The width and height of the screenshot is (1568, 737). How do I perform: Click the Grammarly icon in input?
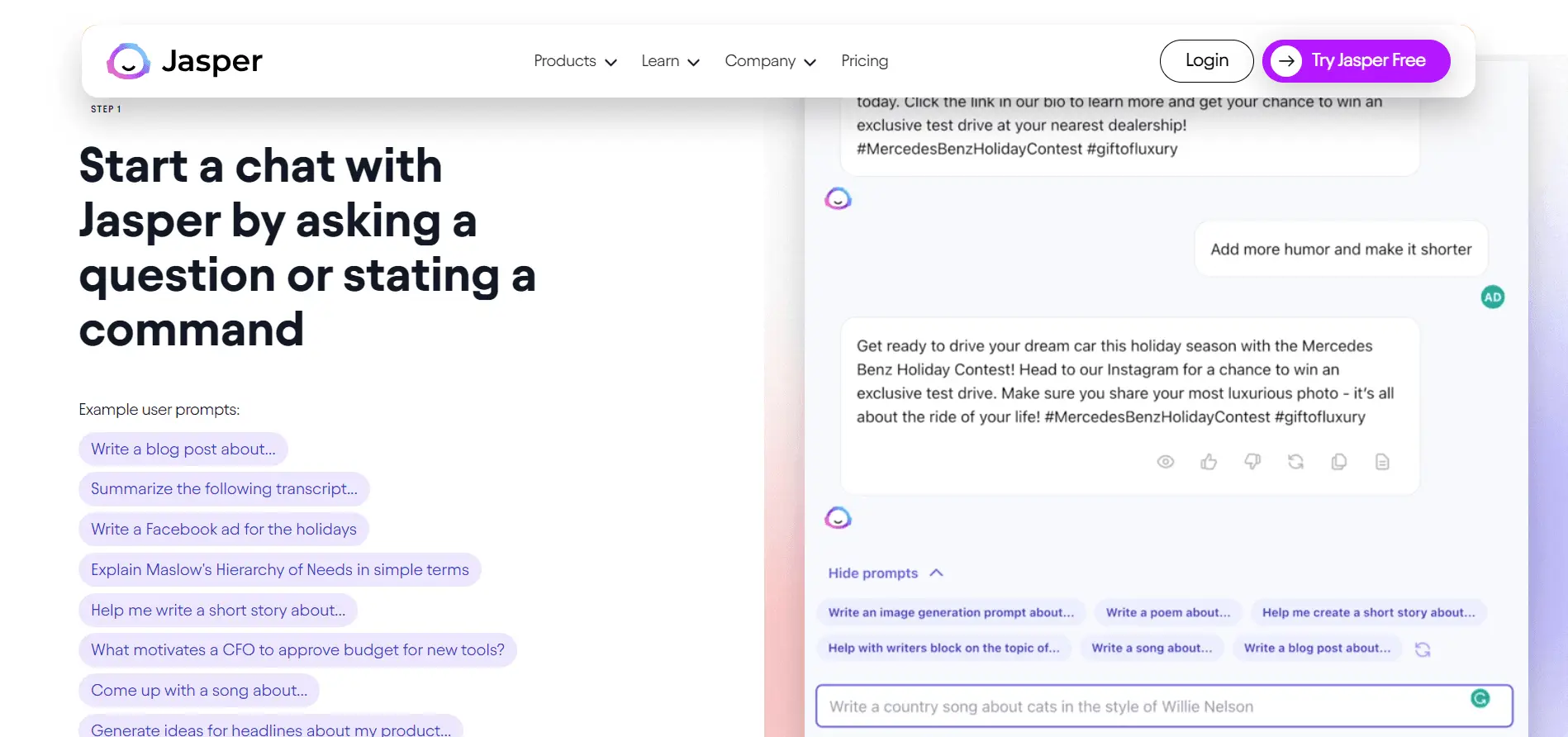coord(1480,698)
